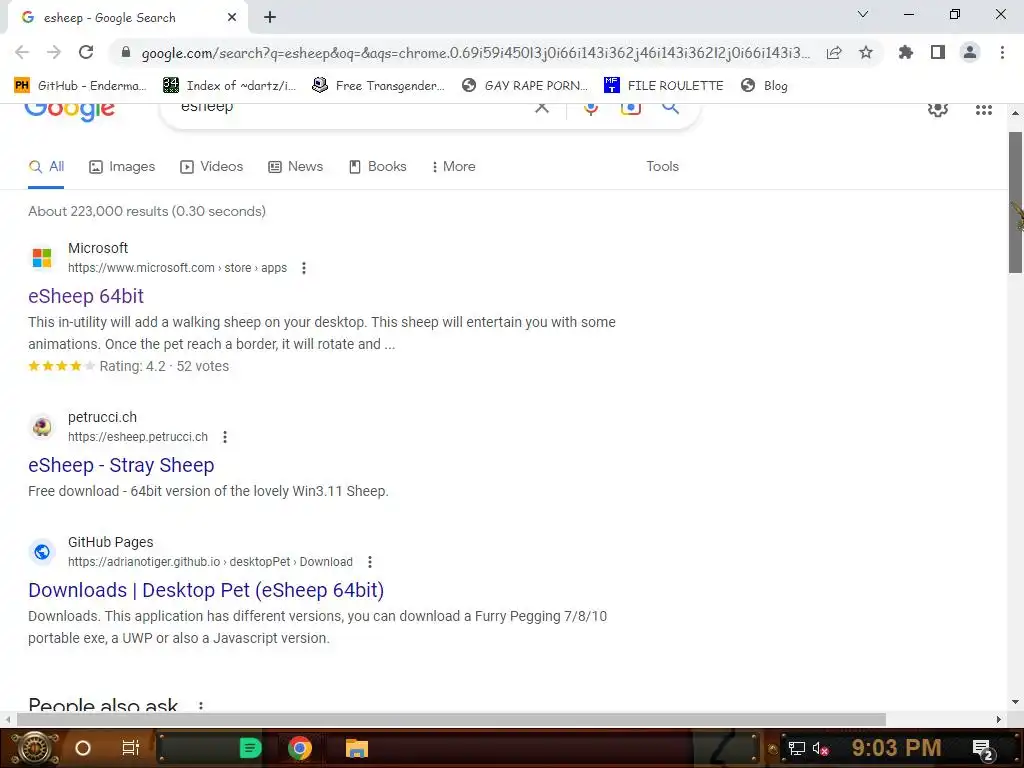
Task: Open the Chrome three-dot menu
Action: coord(1002,52)
